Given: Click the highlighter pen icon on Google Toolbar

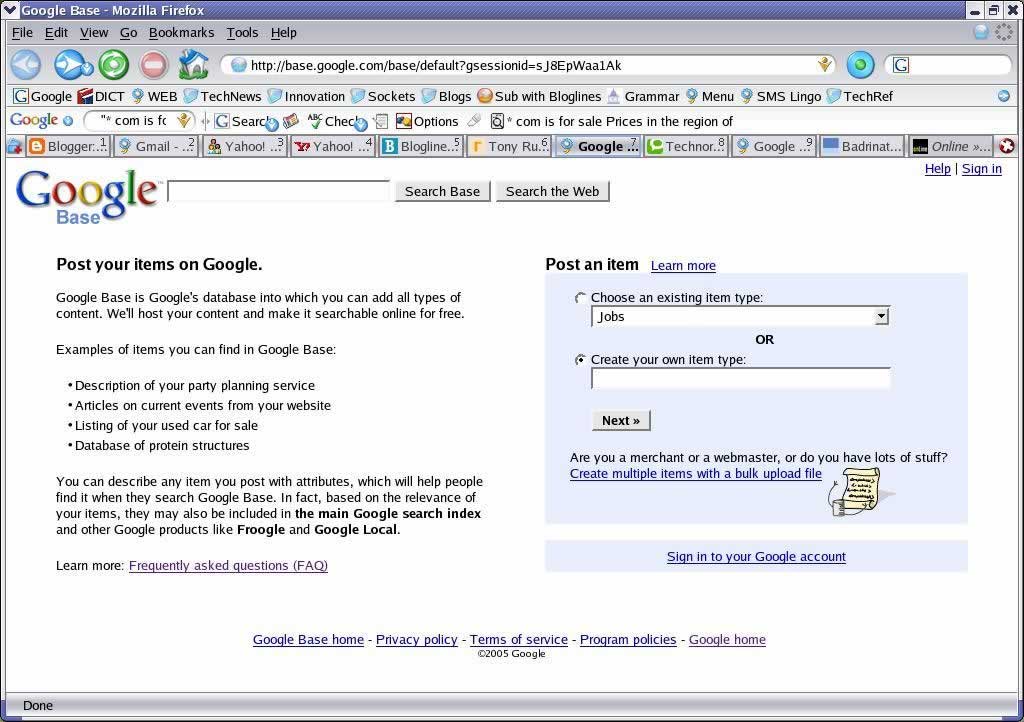Looking at the screenshot, I should pyautogui.click(x=475, y=121).
